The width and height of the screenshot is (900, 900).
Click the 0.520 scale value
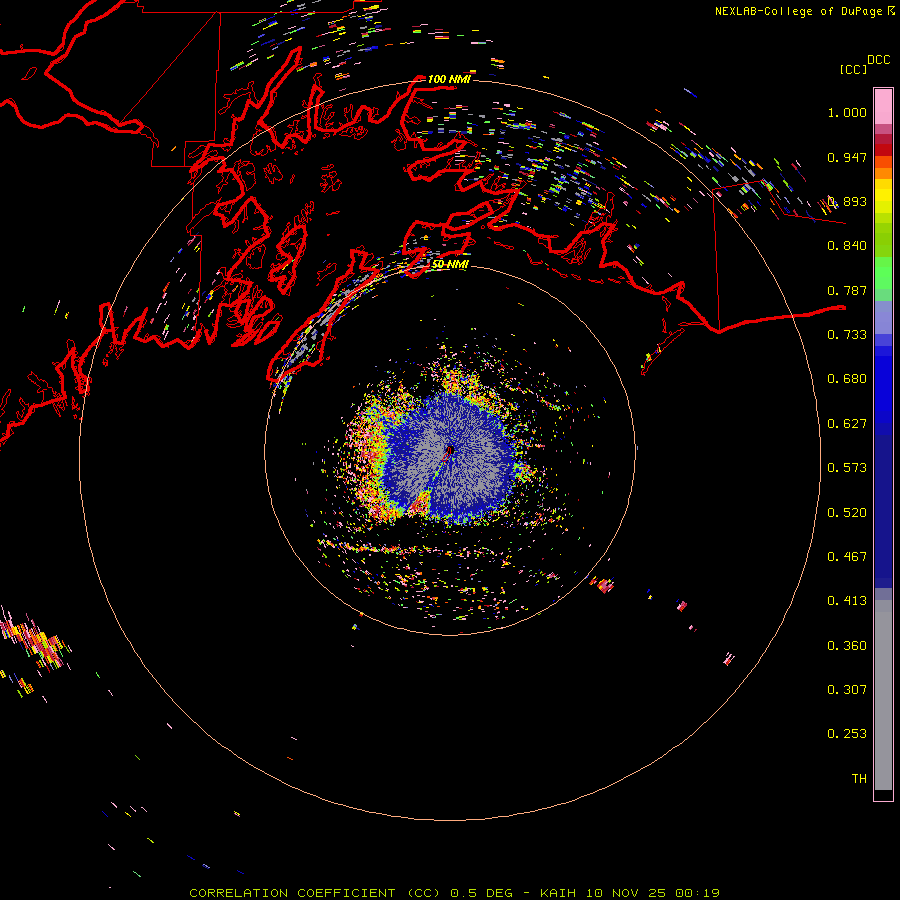pyautogui.click(x=847, y=513)
